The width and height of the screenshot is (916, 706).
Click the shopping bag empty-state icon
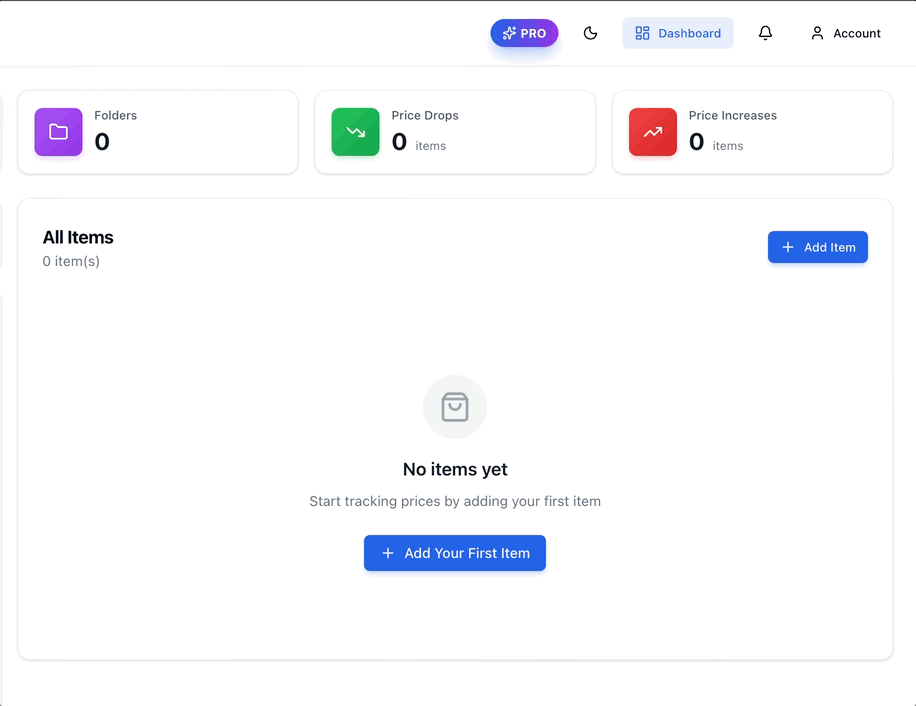click(x=455, y=407)
